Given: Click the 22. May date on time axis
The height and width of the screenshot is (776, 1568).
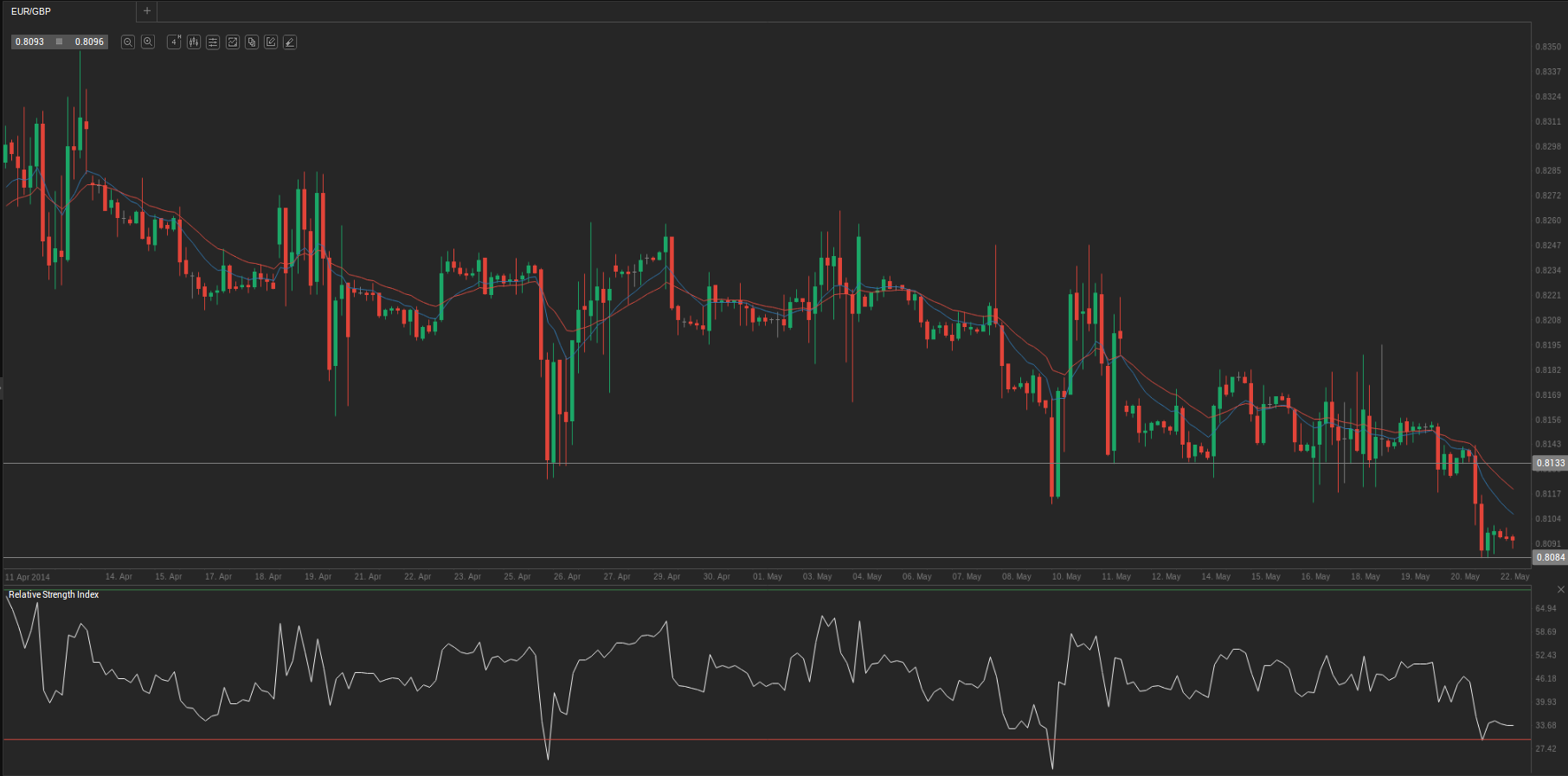Looking at the screenshot, I should [1514, 576].
